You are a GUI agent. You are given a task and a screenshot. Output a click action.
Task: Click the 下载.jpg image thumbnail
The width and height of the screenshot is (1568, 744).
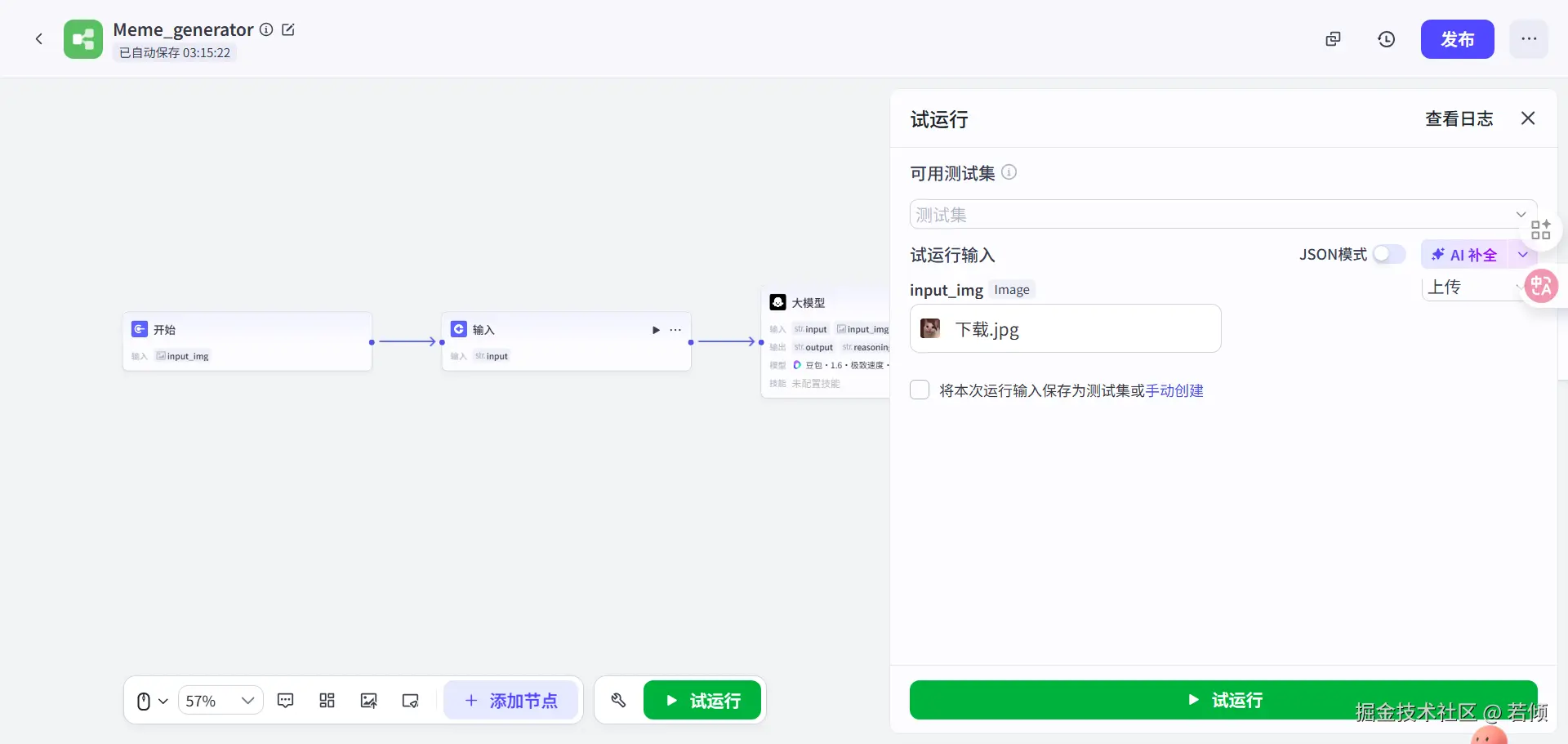[x=930, y=329]
